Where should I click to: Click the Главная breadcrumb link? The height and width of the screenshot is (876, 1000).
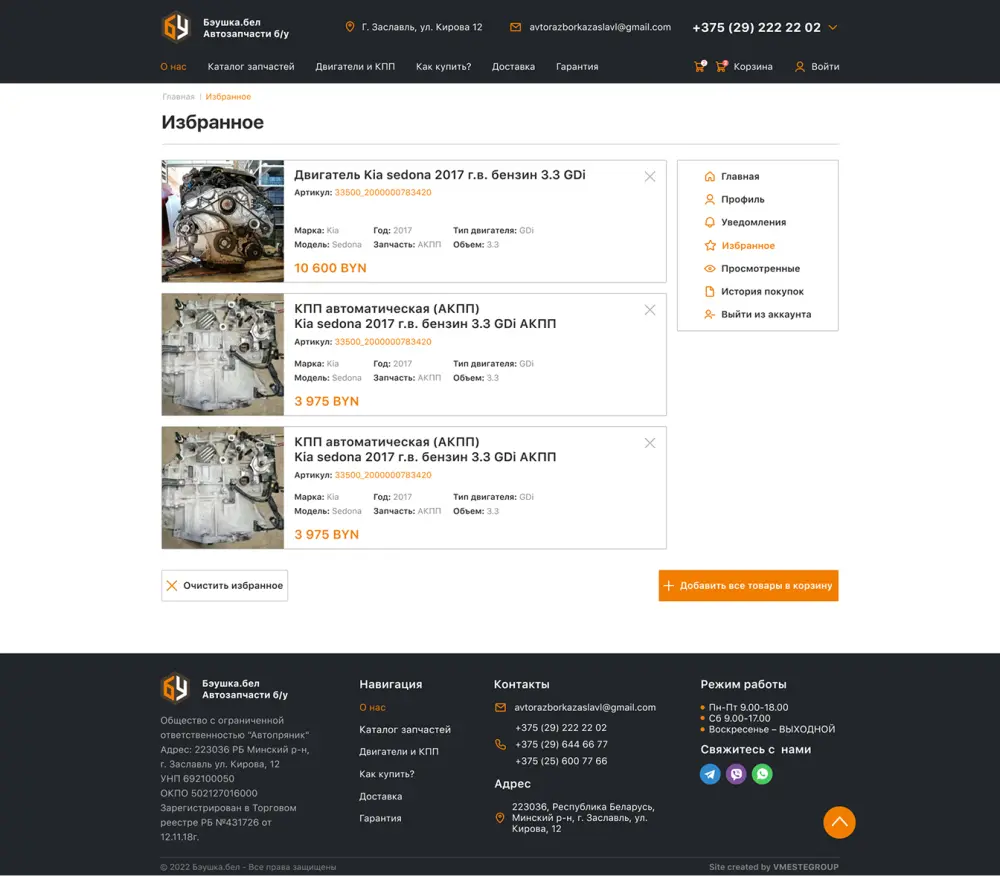tap(179, 97)
